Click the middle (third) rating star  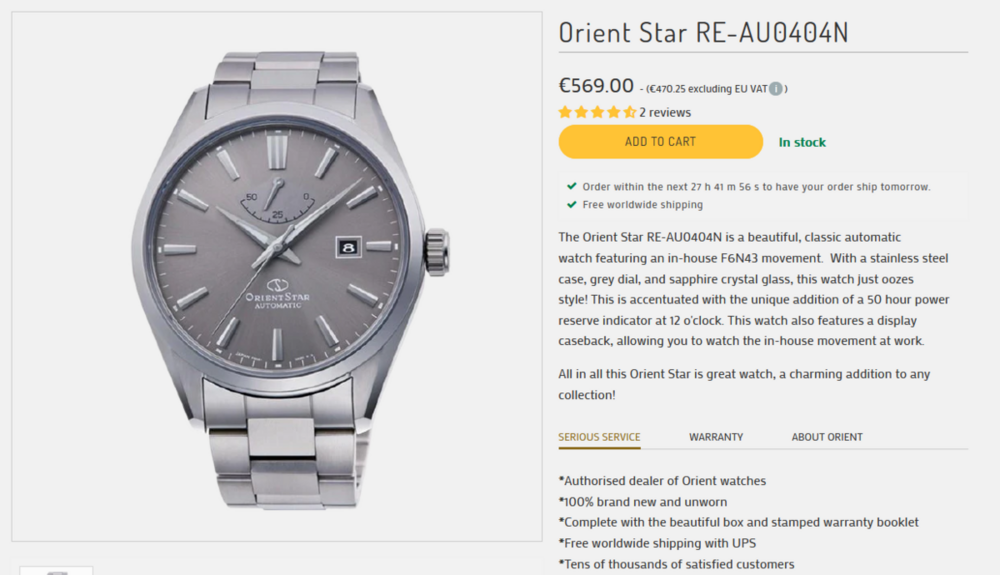click(598, 112)
